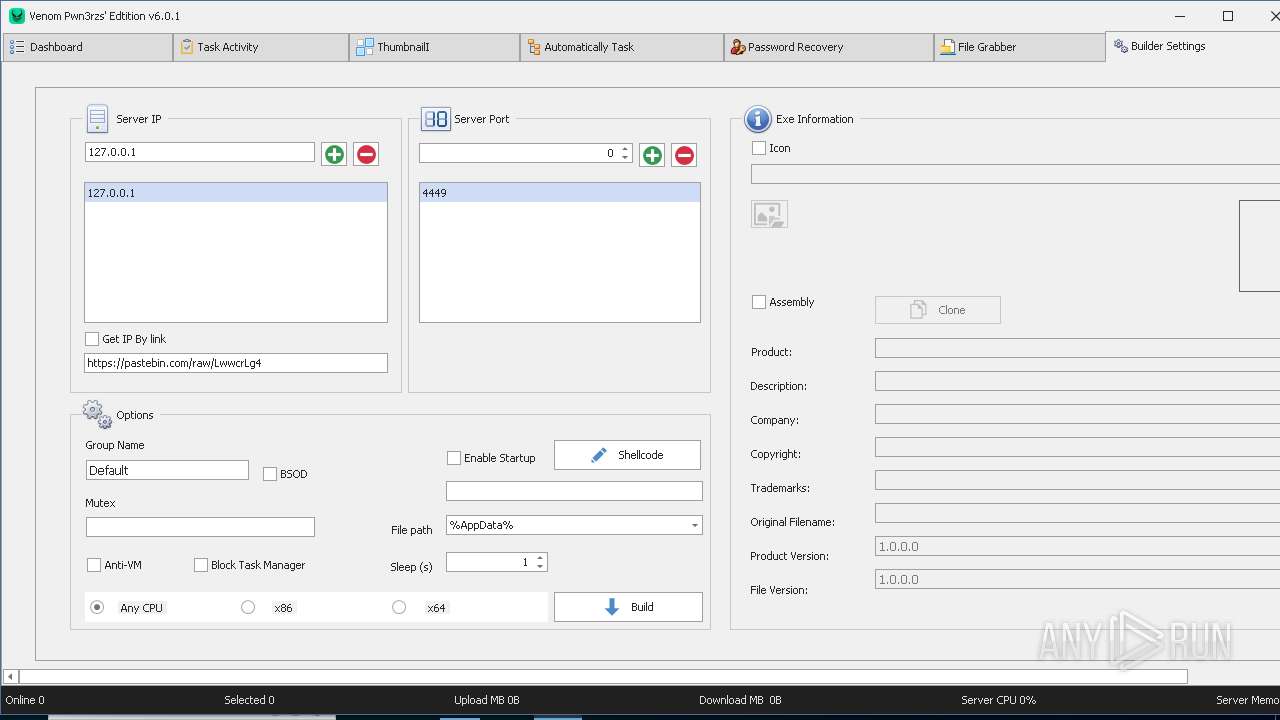Viewport: 1280px width, 720px height.
Task: Decrease the Server Port value
Action: point(625,158)
